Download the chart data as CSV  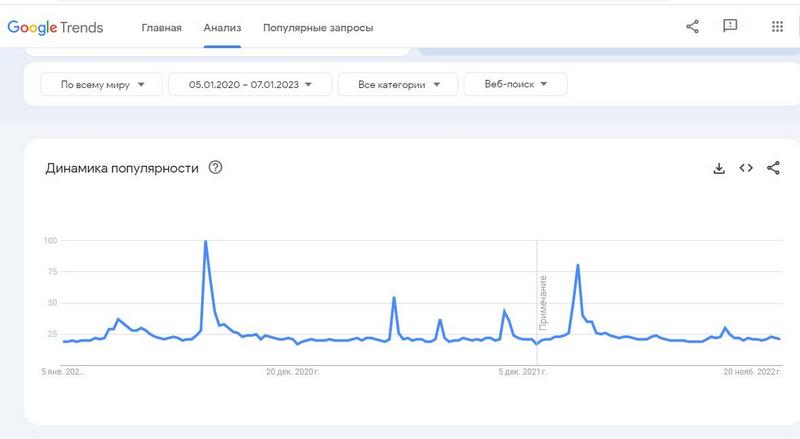pyautogui.click(x=718, y=168)
